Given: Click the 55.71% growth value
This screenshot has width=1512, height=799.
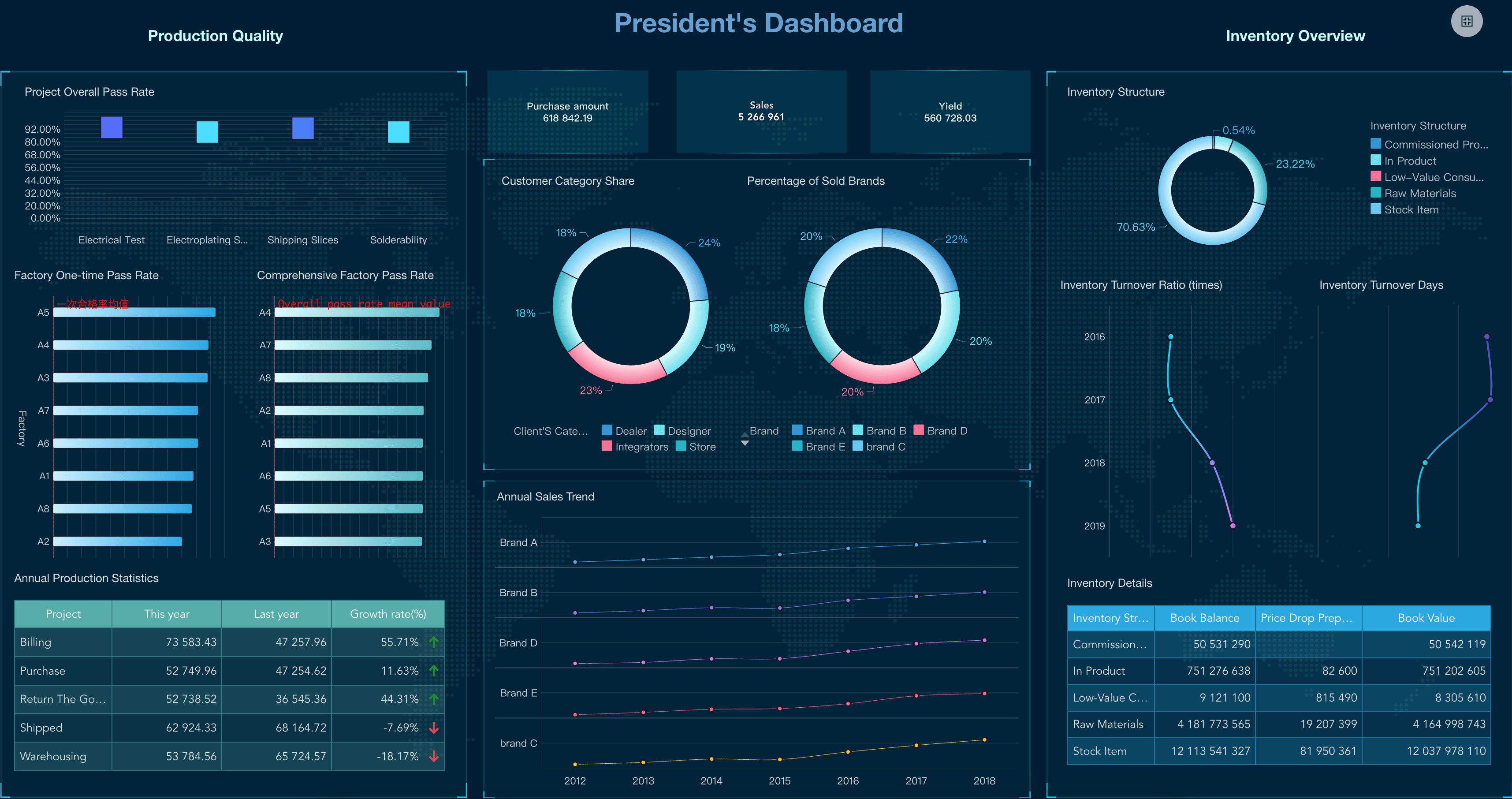Looking at the screenshot, I should click(400, 642).
